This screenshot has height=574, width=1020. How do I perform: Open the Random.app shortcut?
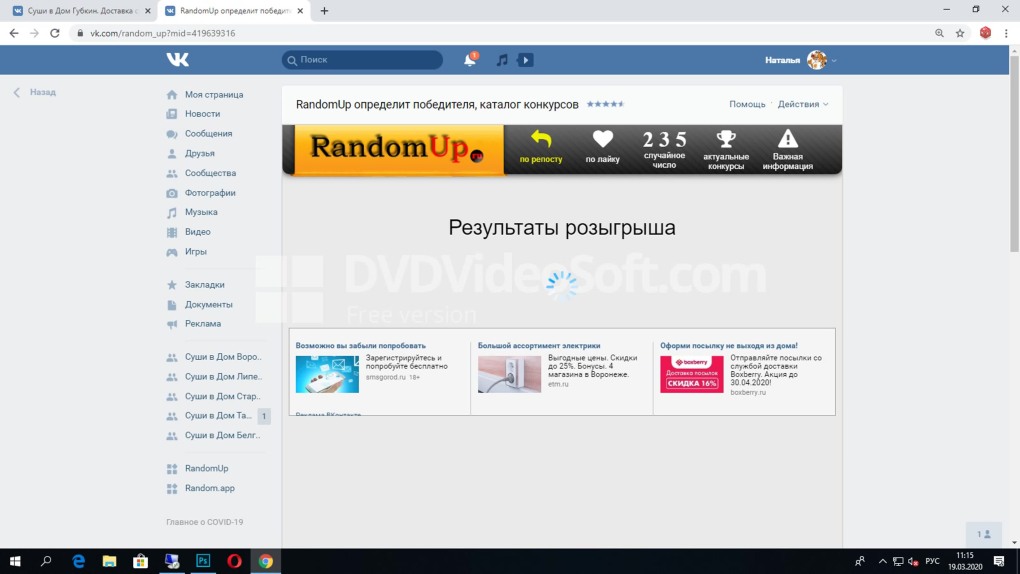209,488
